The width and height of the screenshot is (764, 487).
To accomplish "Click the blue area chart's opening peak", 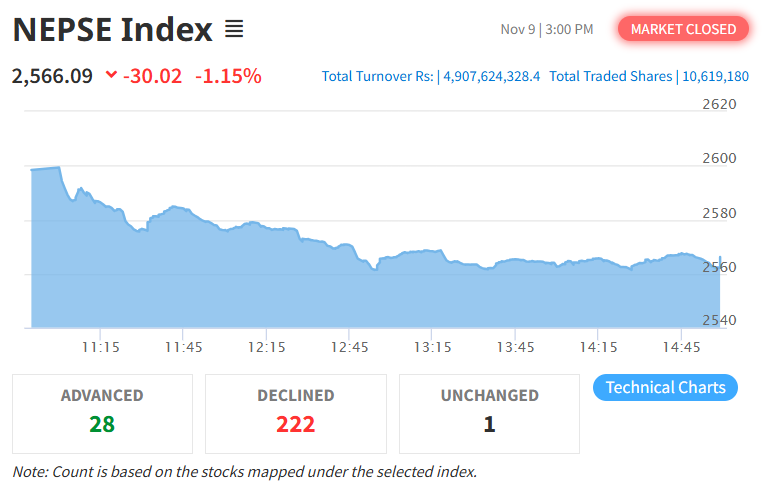I will point(58,168).
